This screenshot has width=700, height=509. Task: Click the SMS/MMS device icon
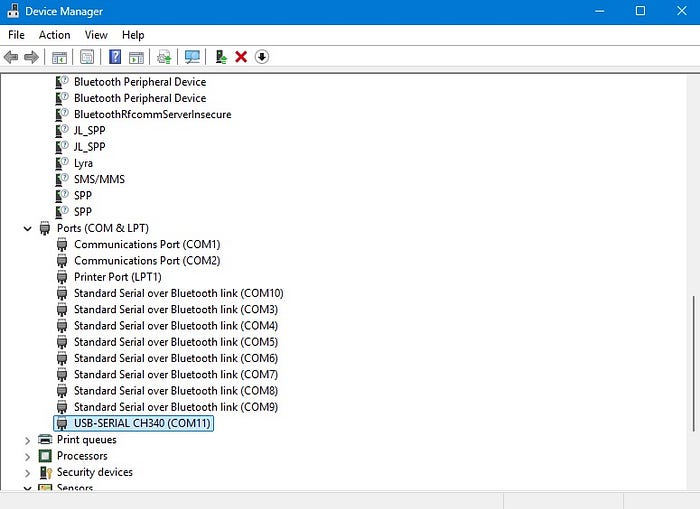(62, 179)
